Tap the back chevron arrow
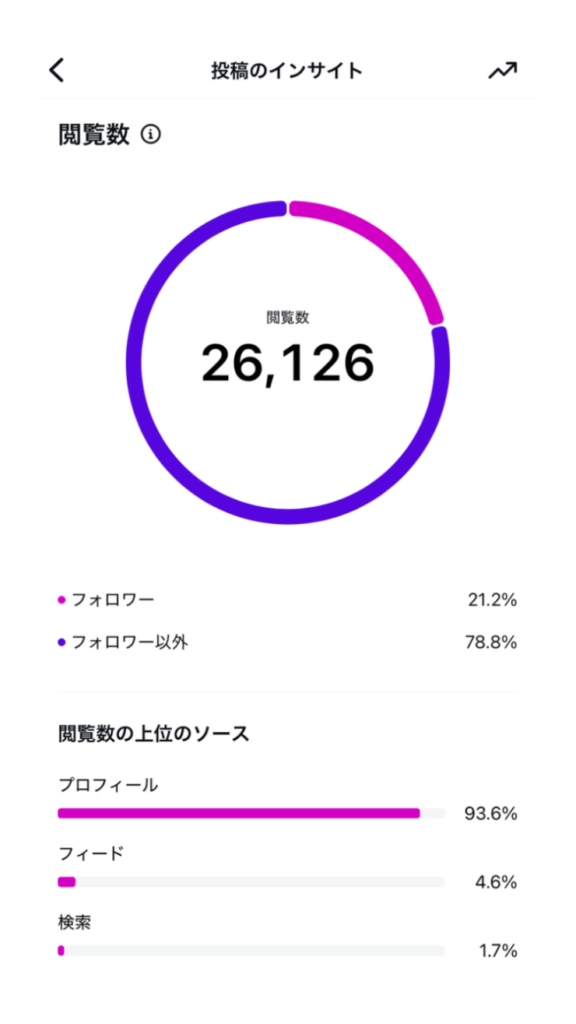 [57, 69]
